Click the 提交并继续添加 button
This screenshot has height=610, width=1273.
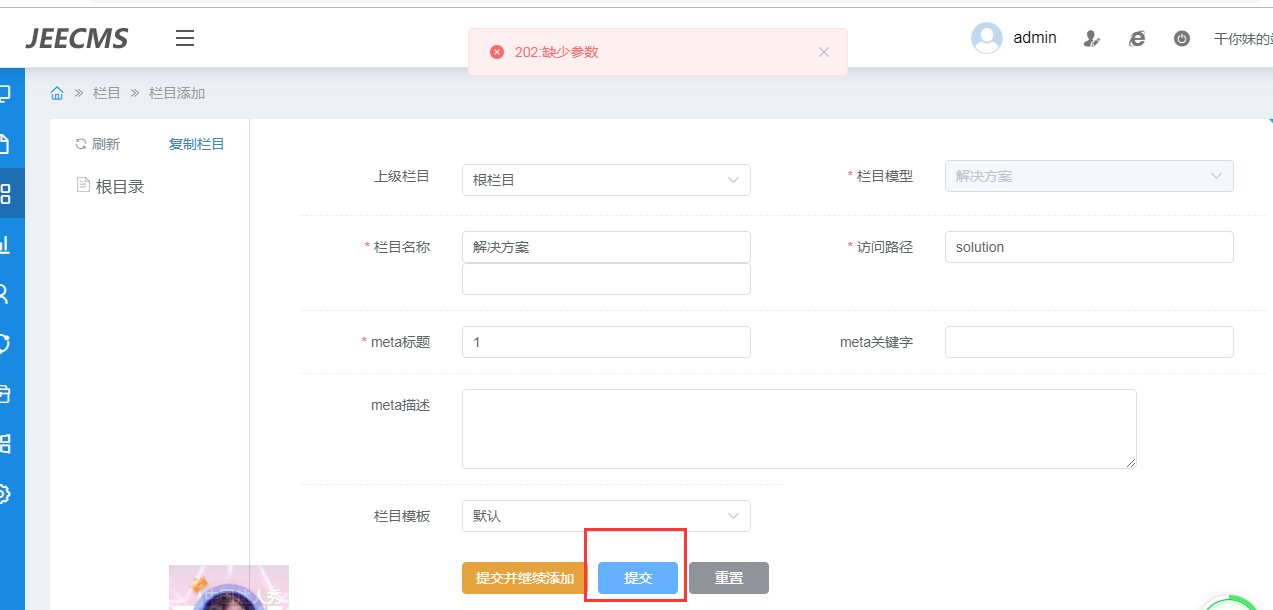pos(525,578)
